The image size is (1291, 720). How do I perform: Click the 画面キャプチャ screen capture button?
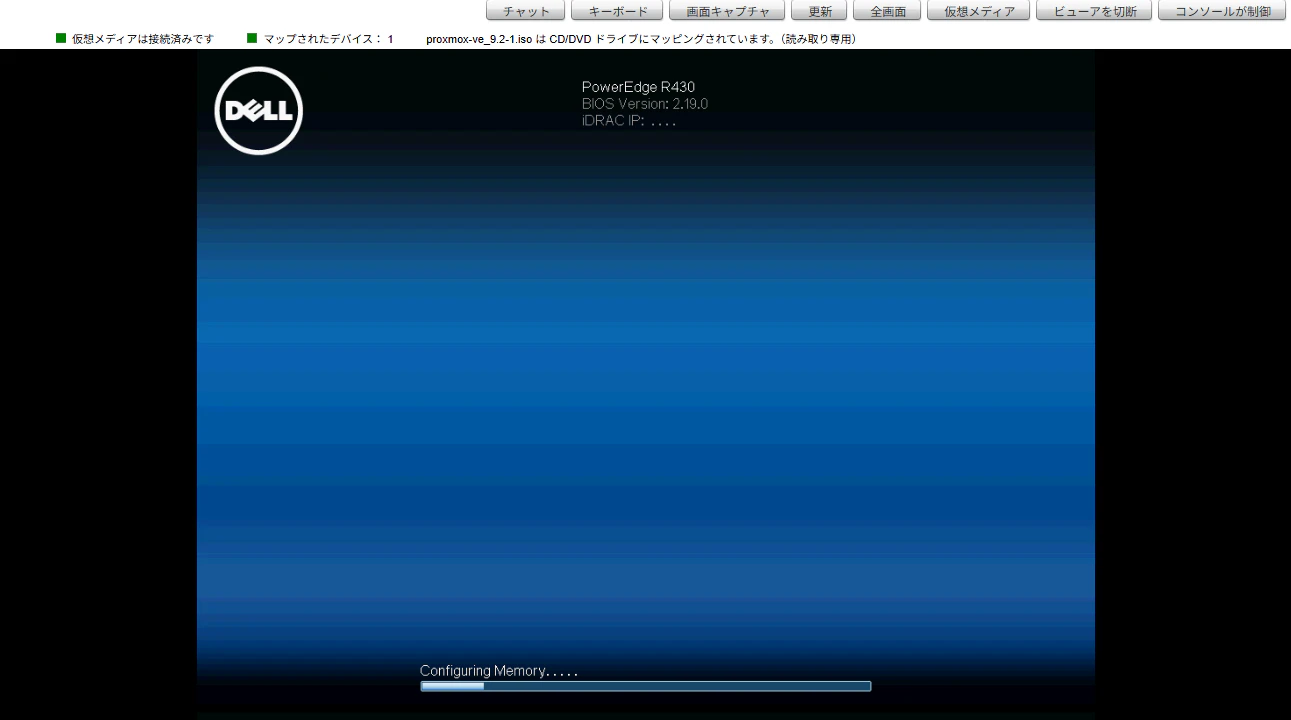coord(727,11)
